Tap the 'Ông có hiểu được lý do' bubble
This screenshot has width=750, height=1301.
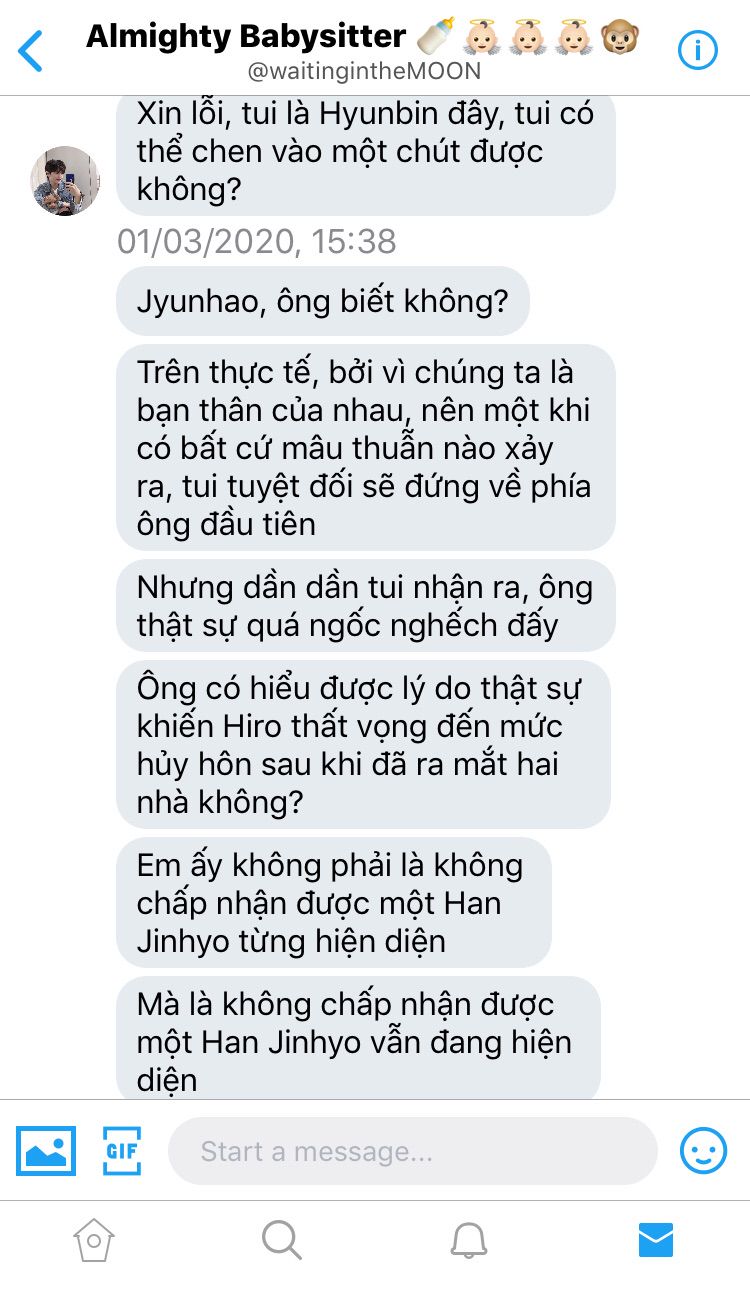[x=363, y=745]
